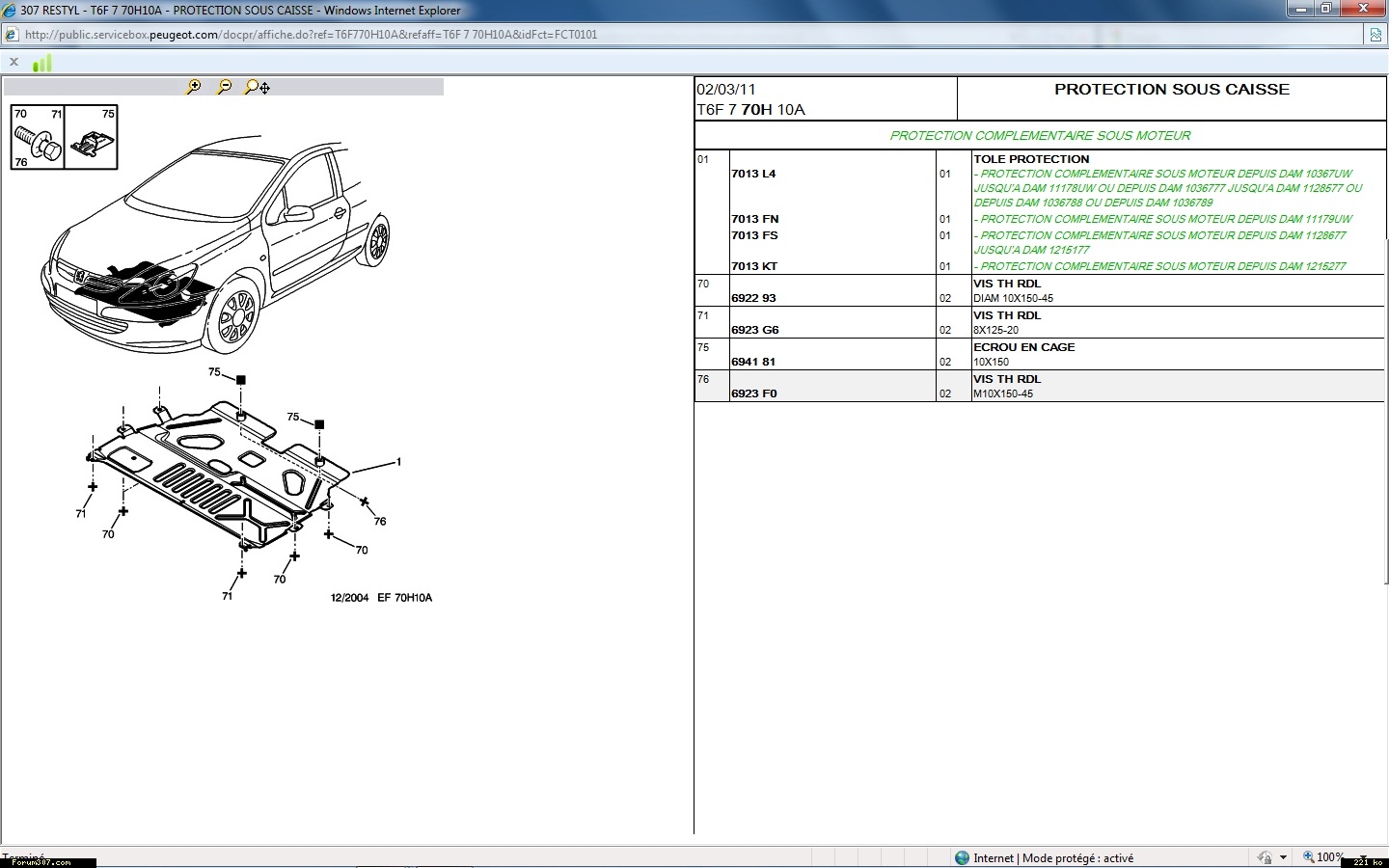Click callout 76 on the diagram
Image resolution: width=1389 pixels, height=868 pixels.
click(380, 522)
